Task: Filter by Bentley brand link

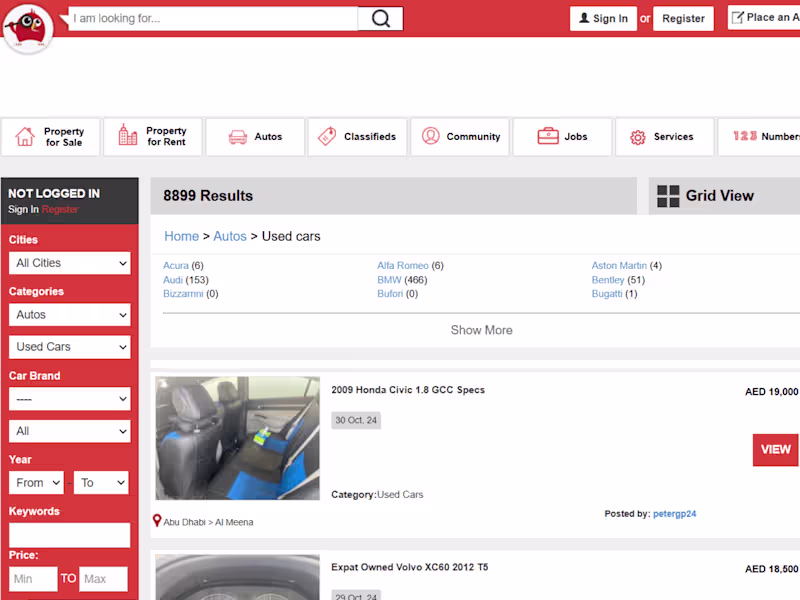Action: point(608,280)
